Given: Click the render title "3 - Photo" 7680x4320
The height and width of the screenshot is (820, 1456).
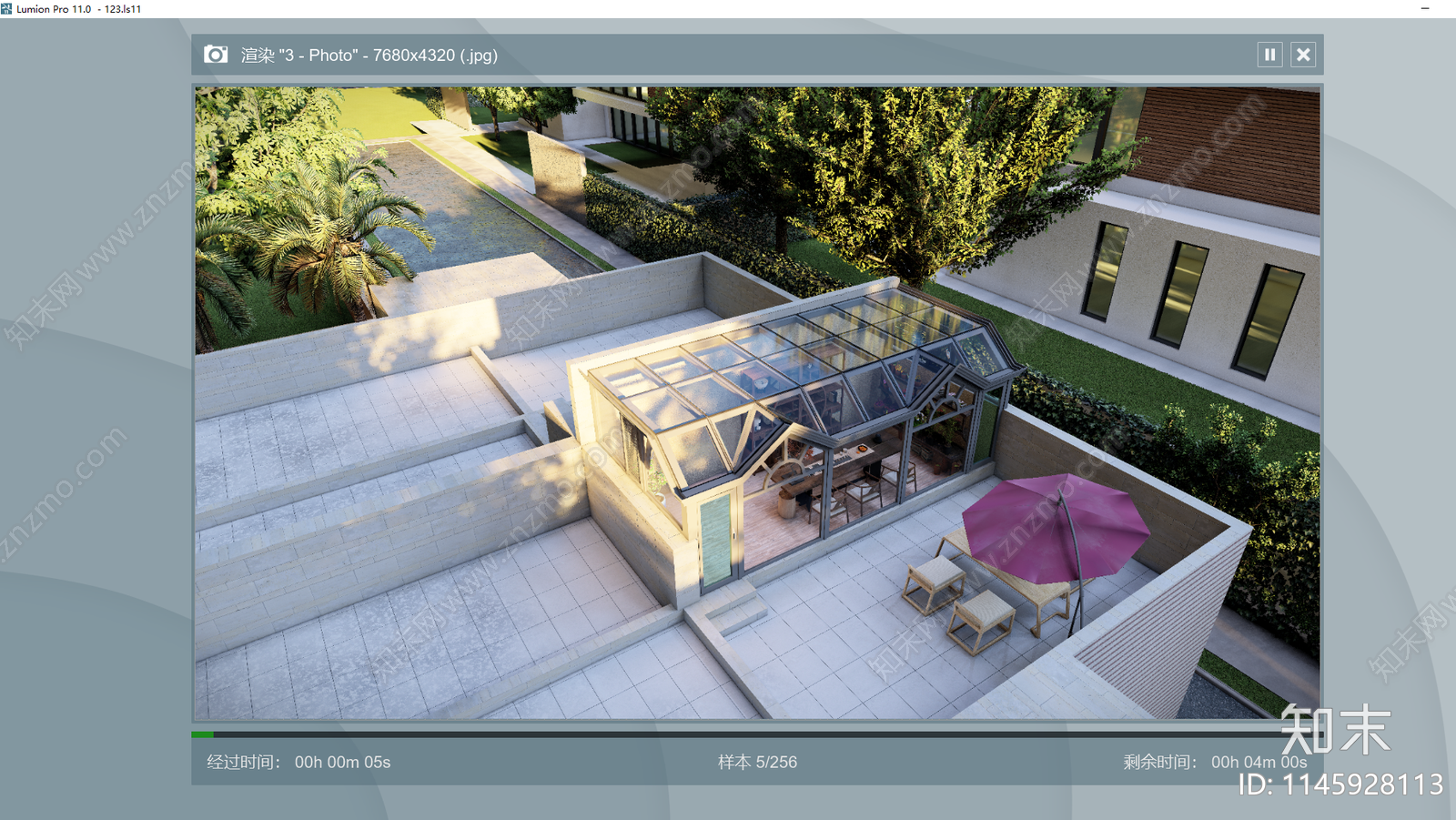Looking at the screenshot, I should (369, 56).
